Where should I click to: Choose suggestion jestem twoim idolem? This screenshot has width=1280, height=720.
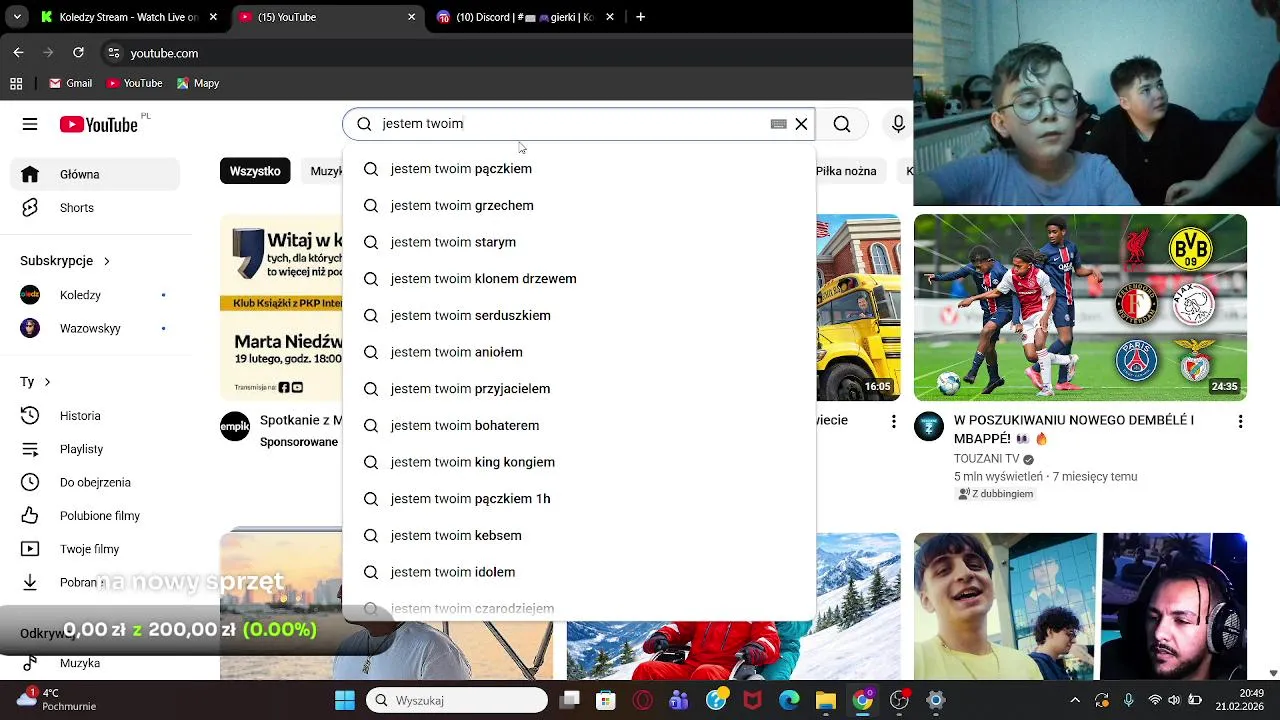pyautogui.click(x=579, y=572)
